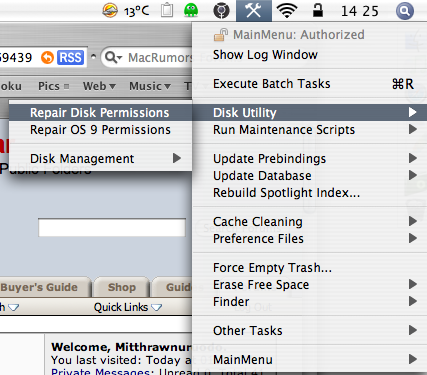Viewport: 427px width, 375px height.
Task: Open Spotlight search magnifier icon
Action: click(x=405, y=11)
